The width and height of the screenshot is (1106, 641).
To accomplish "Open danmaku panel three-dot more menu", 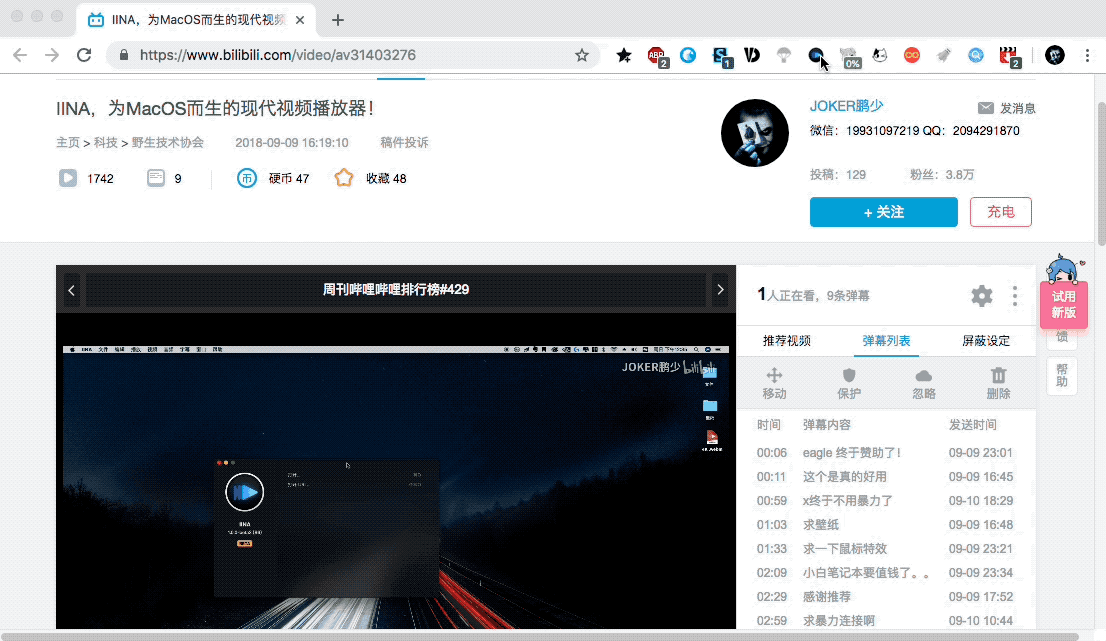I will coord(1014,295).
